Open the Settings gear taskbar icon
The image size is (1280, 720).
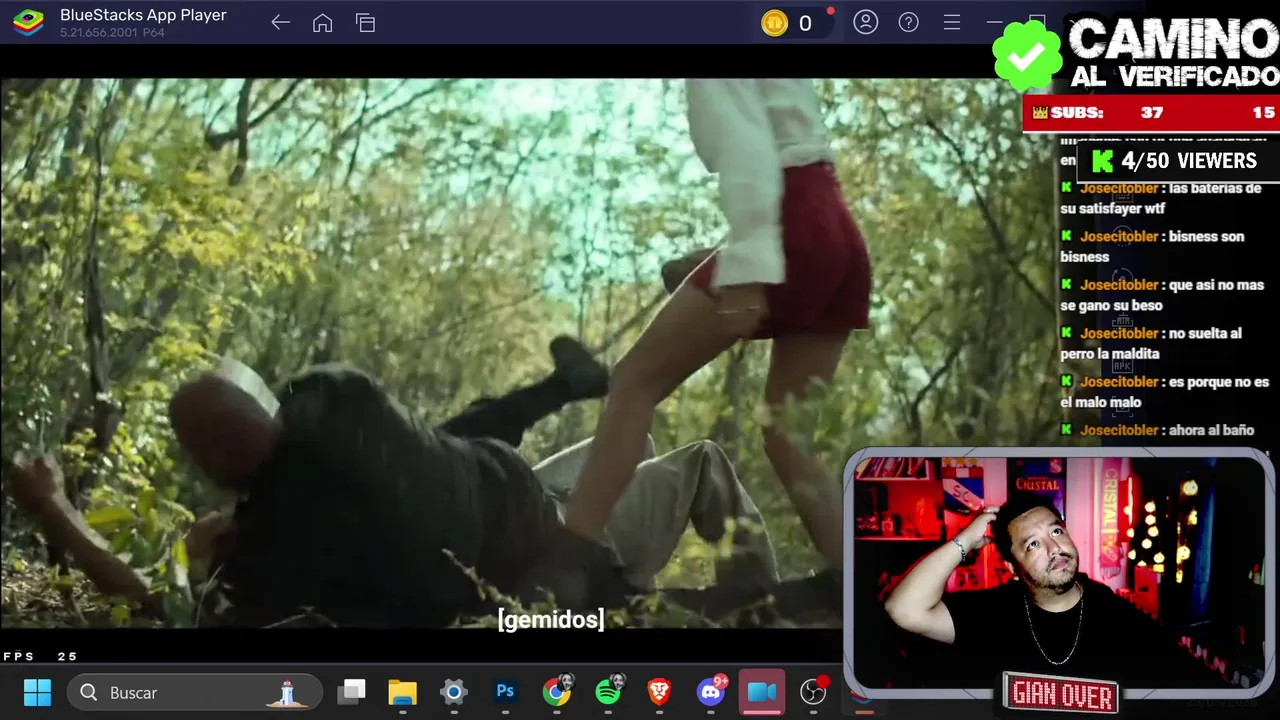[454, 691]
